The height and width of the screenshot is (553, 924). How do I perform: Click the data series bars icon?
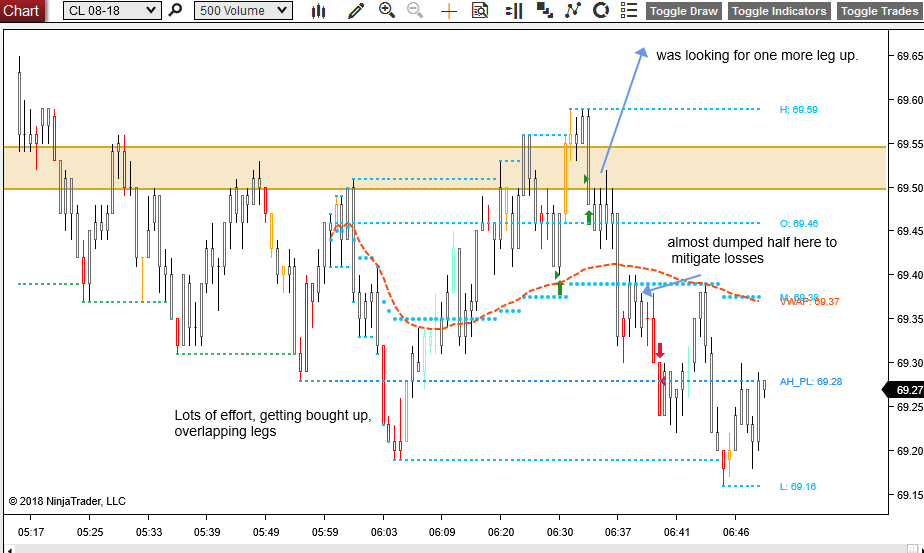point(514,11)
